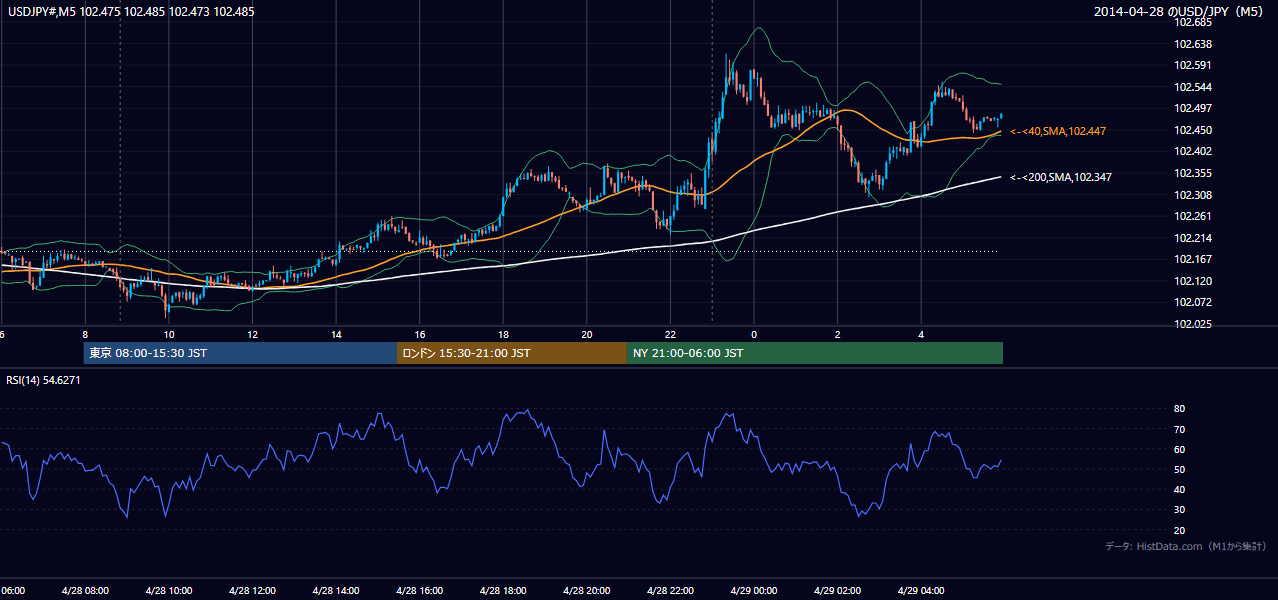Click hour tick 8 under the price chart
The width and height of the screenshot is (1278, 600).
tap(85, 334)
